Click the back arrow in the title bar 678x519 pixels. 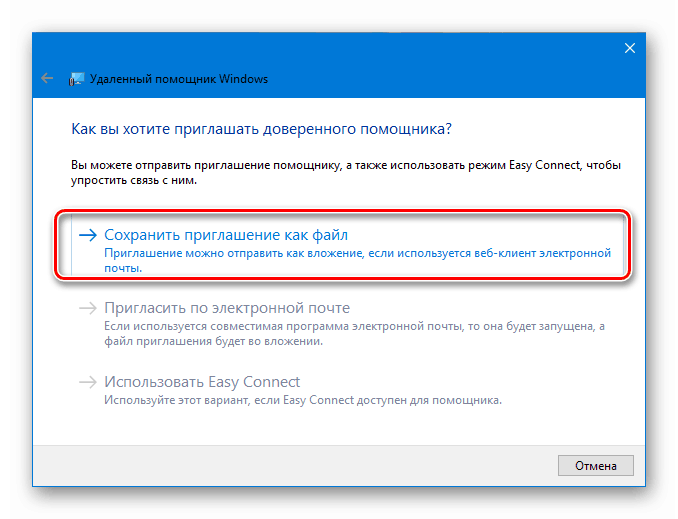47,78
